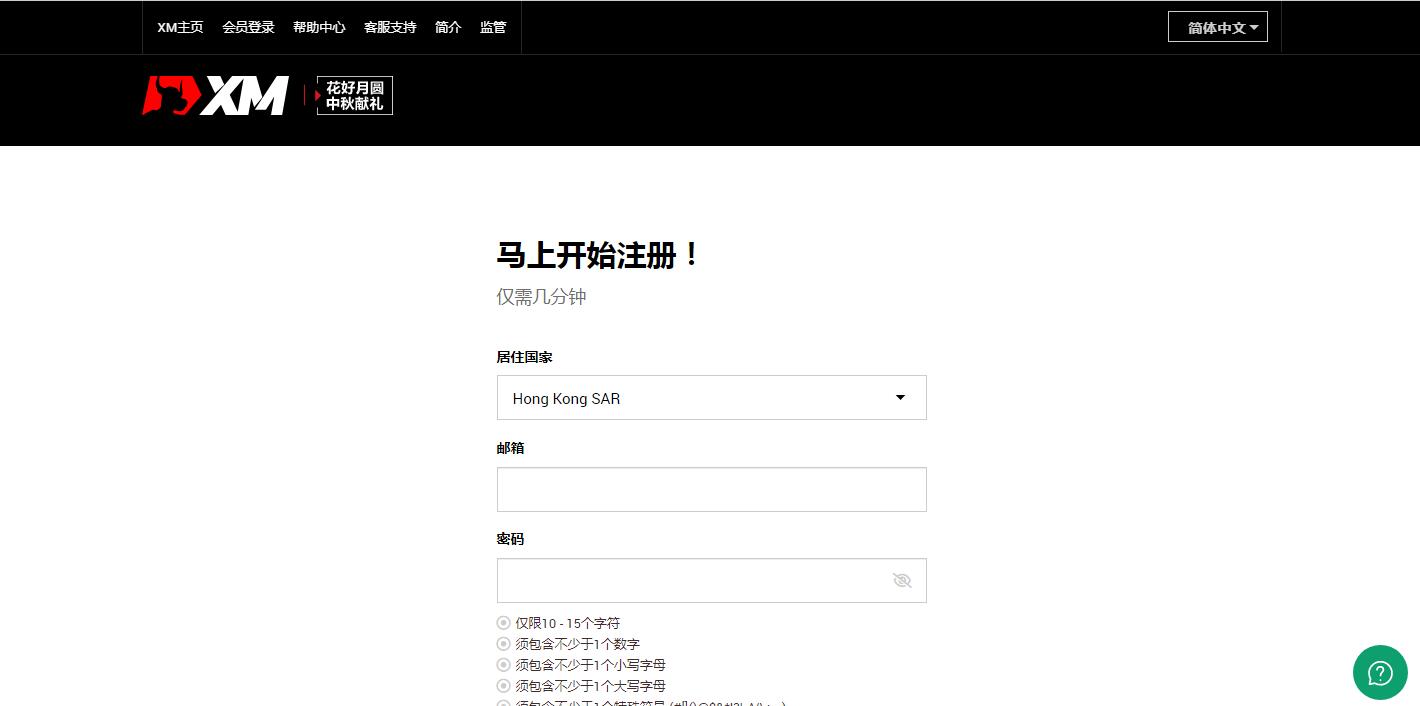Click the circle next to 须包含不少于1个大写字母
Viewport: 1420px width, 706px height.
[x=503, y=686]
